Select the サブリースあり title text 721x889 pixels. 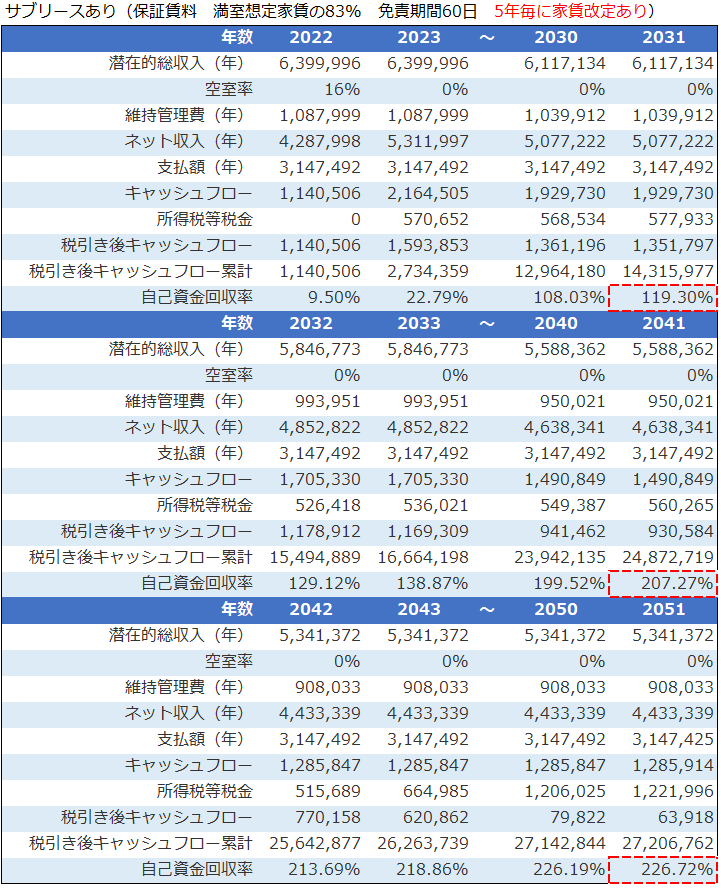click(x=48, y=12)
